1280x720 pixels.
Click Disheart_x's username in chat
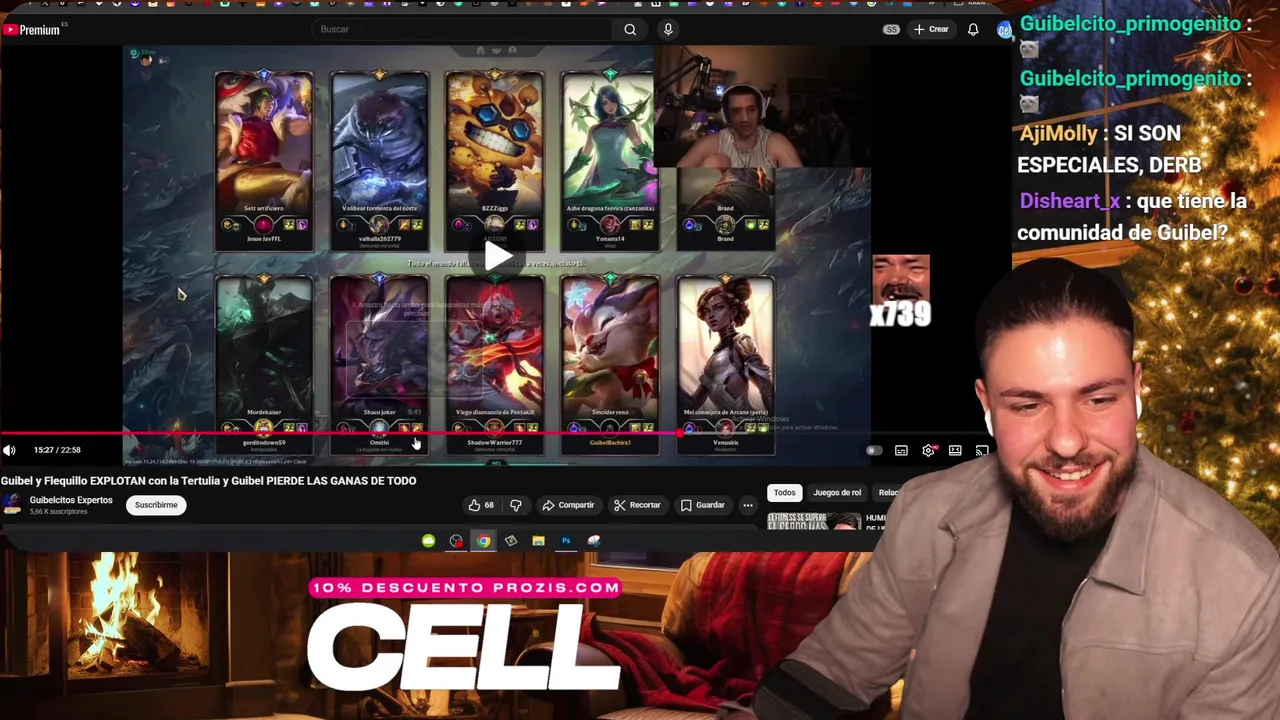pos(1069,201)
